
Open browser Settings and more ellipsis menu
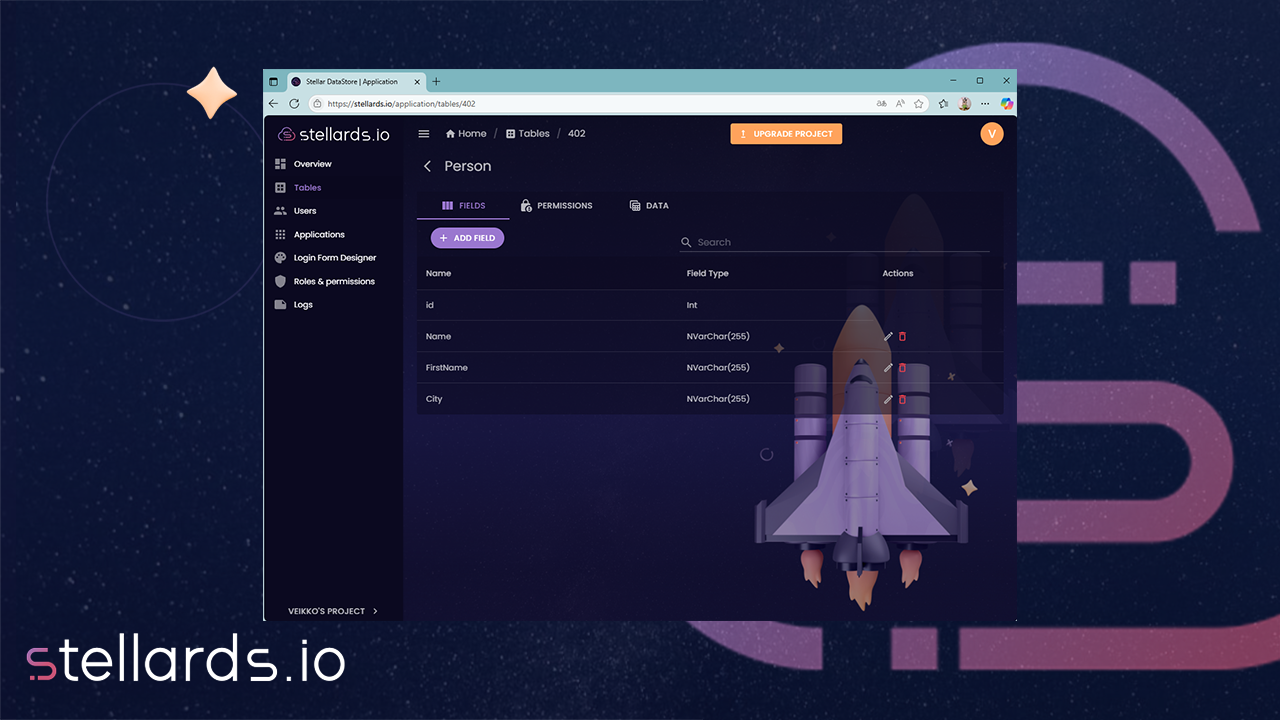[985, 104]
